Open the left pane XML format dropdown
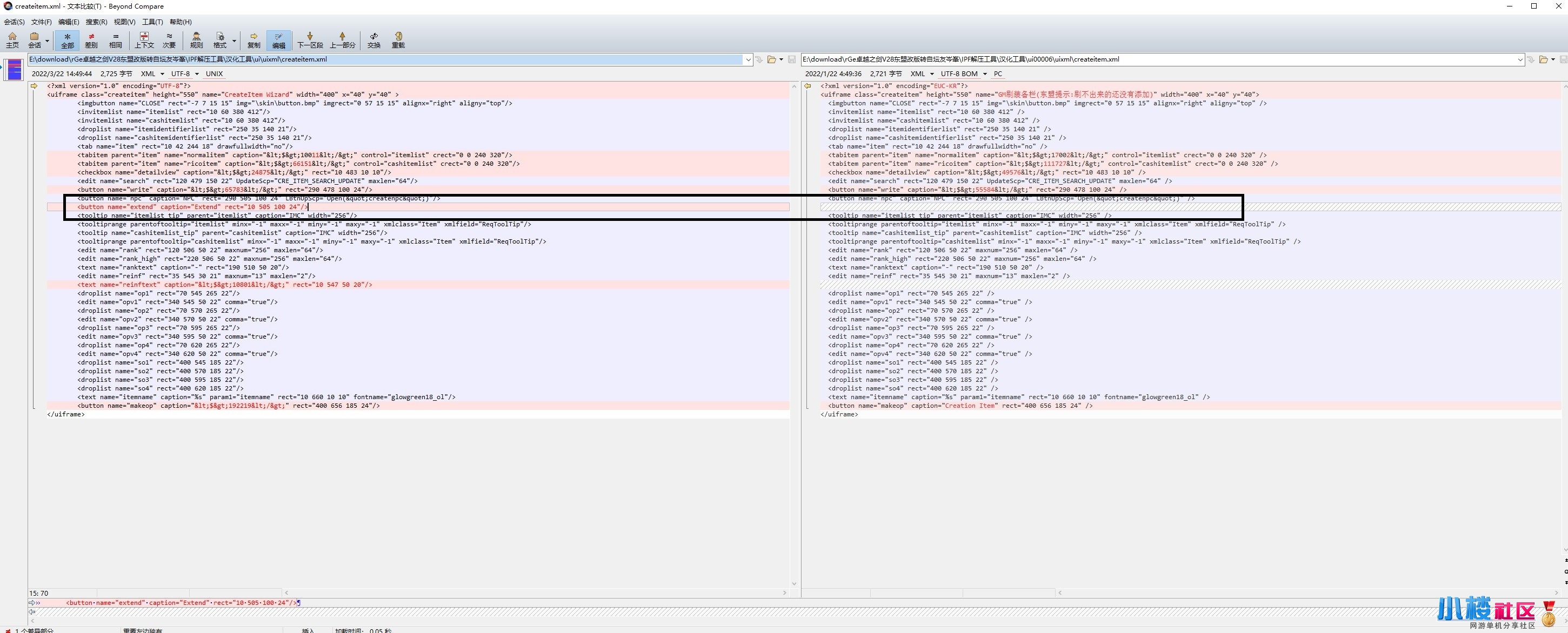The image size is (1568, 633). [152, 73]
